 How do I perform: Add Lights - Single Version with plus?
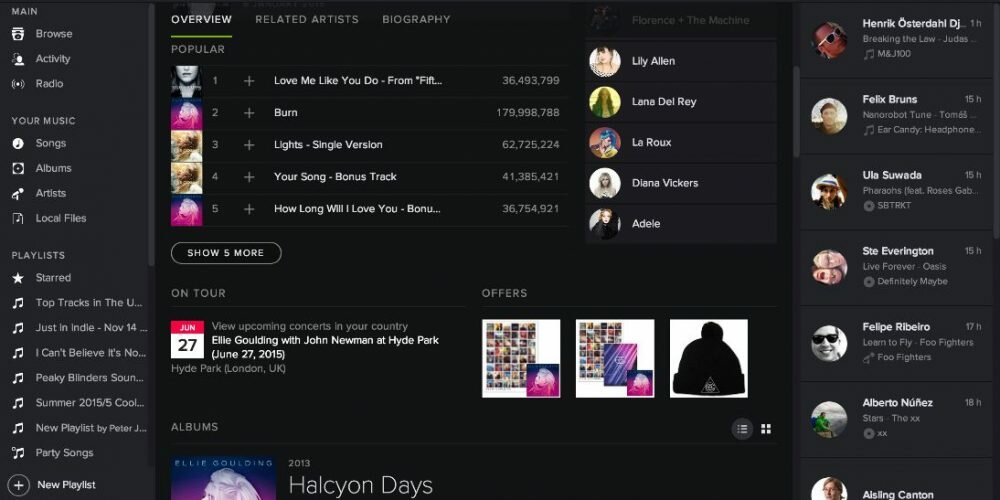[x=249, y=145]
